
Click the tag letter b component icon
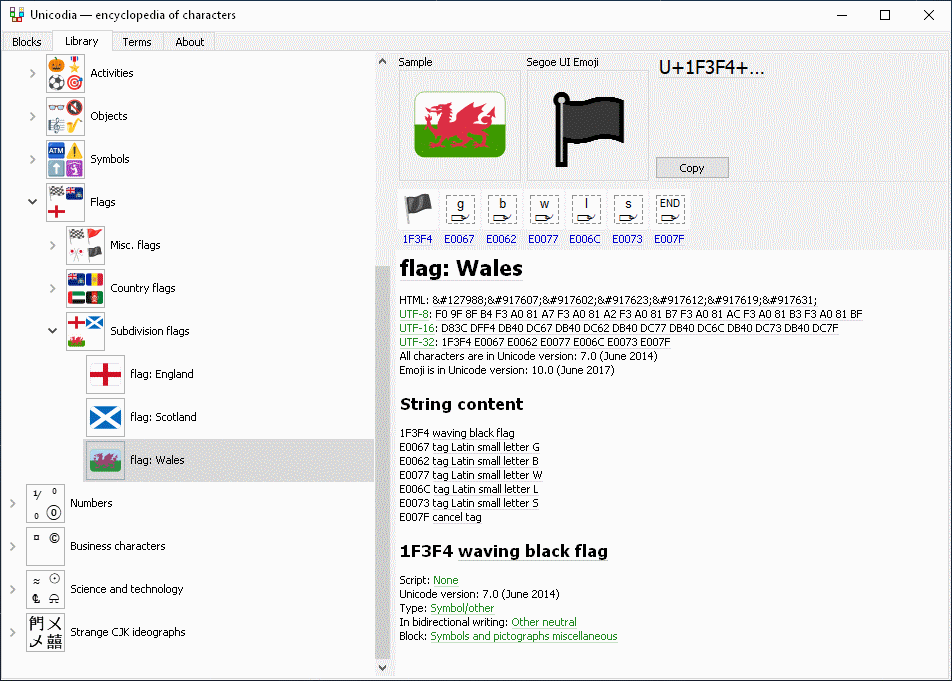point(502,209)
